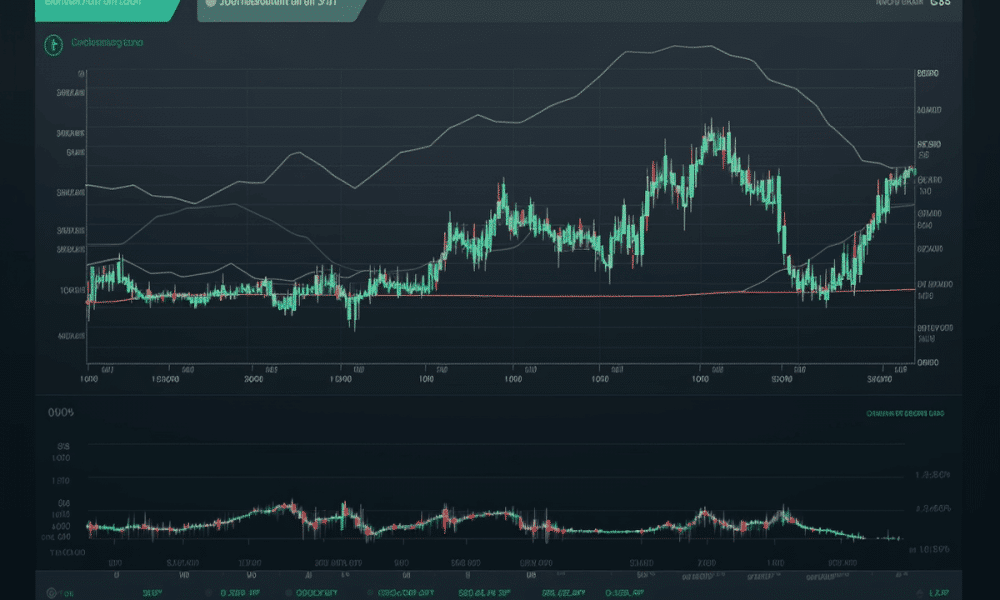This screenshot has width=1000, height=600.
Task: Click the first time label on the main chart's bottom axis
Action: click(90, 380)
